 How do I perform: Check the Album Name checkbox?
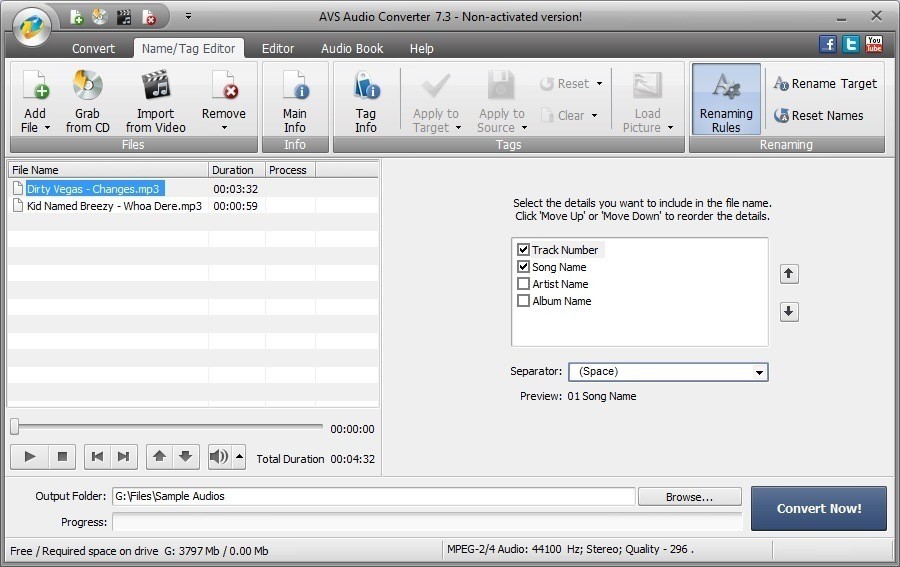tap(523, 301)
